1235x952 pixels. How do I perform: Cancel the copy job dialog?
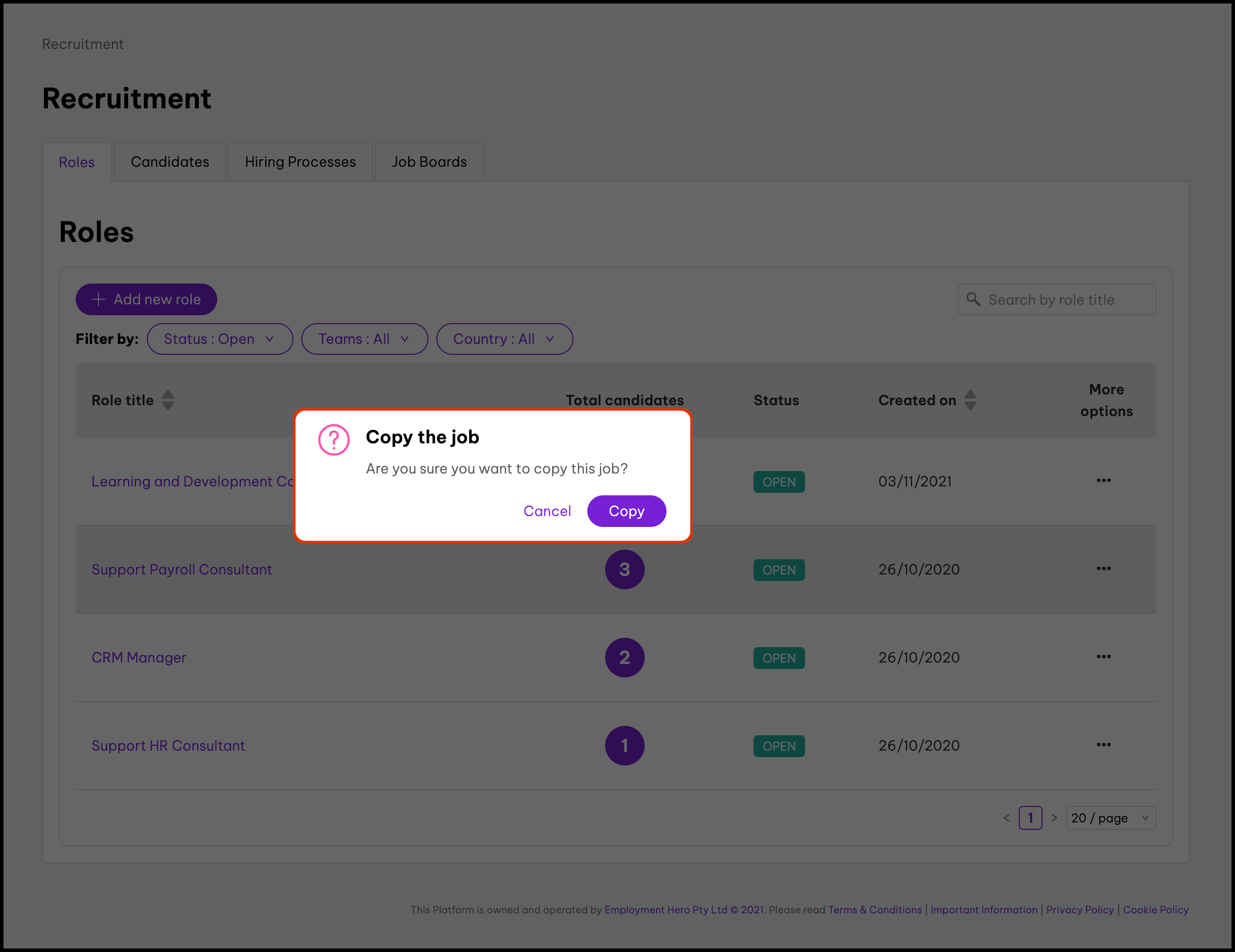click(547, 511)
